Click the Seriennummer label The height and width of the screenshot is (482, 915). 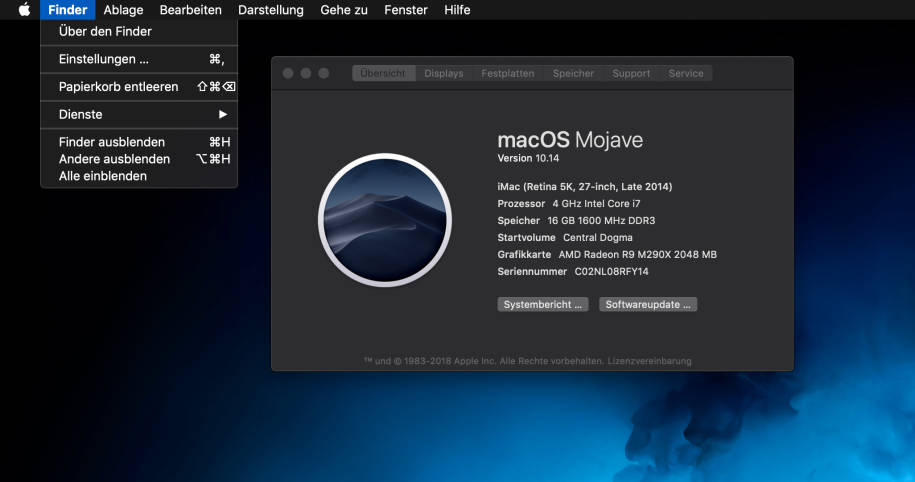pyautogui.click(x=532, y=271)
